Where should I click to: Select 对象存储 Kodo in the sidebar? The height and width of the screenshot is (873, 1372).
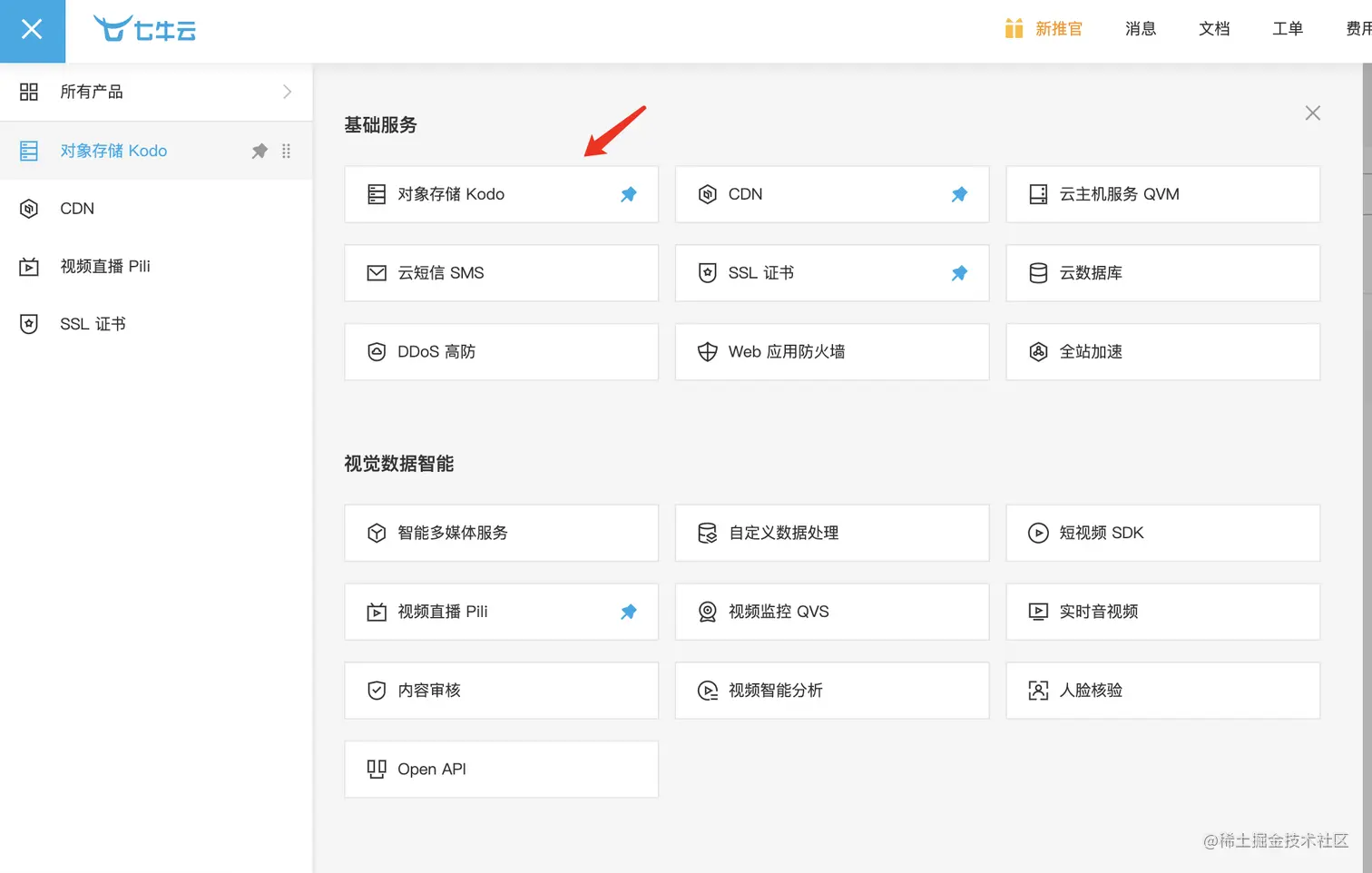pos(156,151)
